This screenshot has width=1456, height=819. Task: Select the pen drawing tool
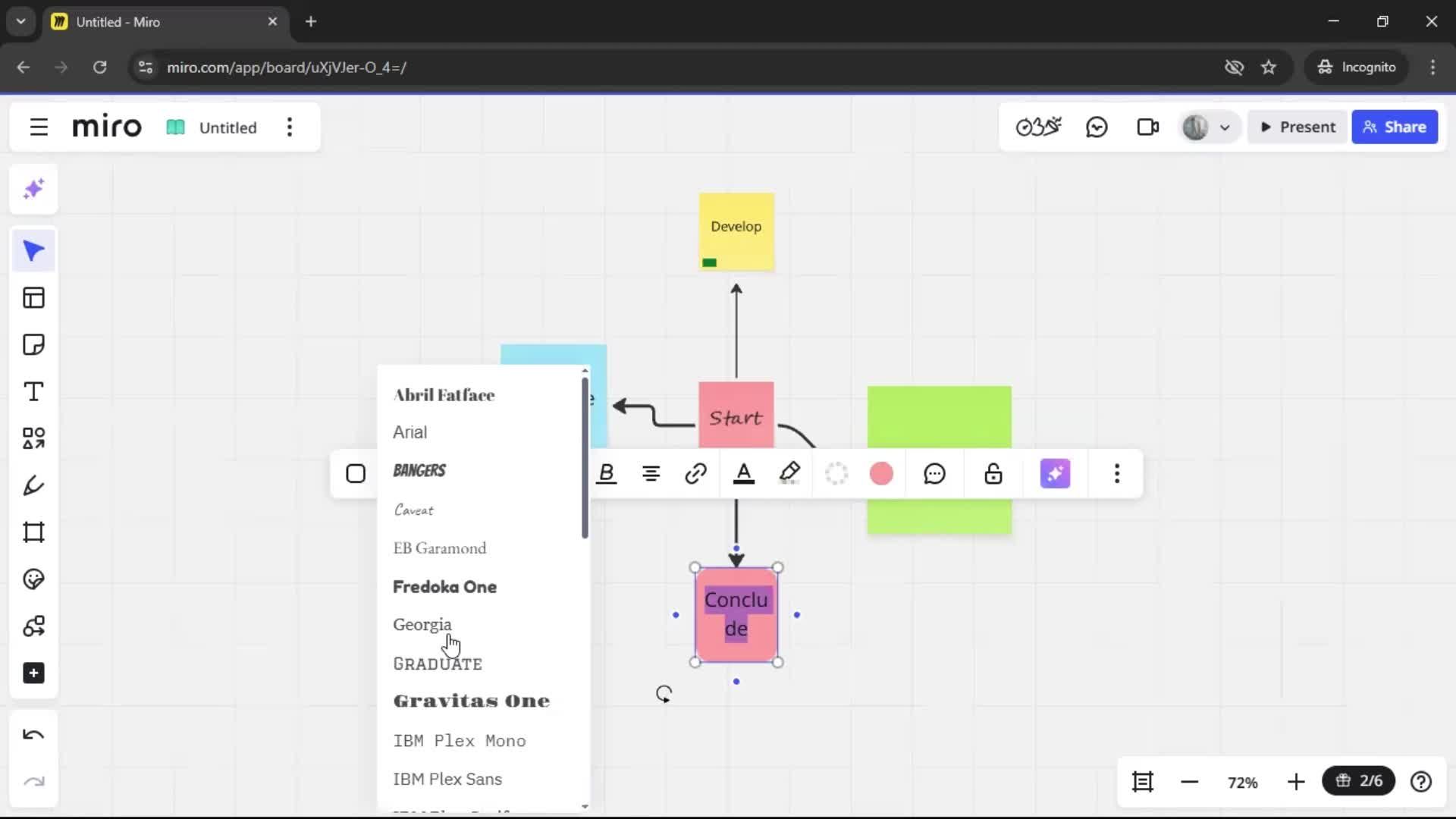33,485
